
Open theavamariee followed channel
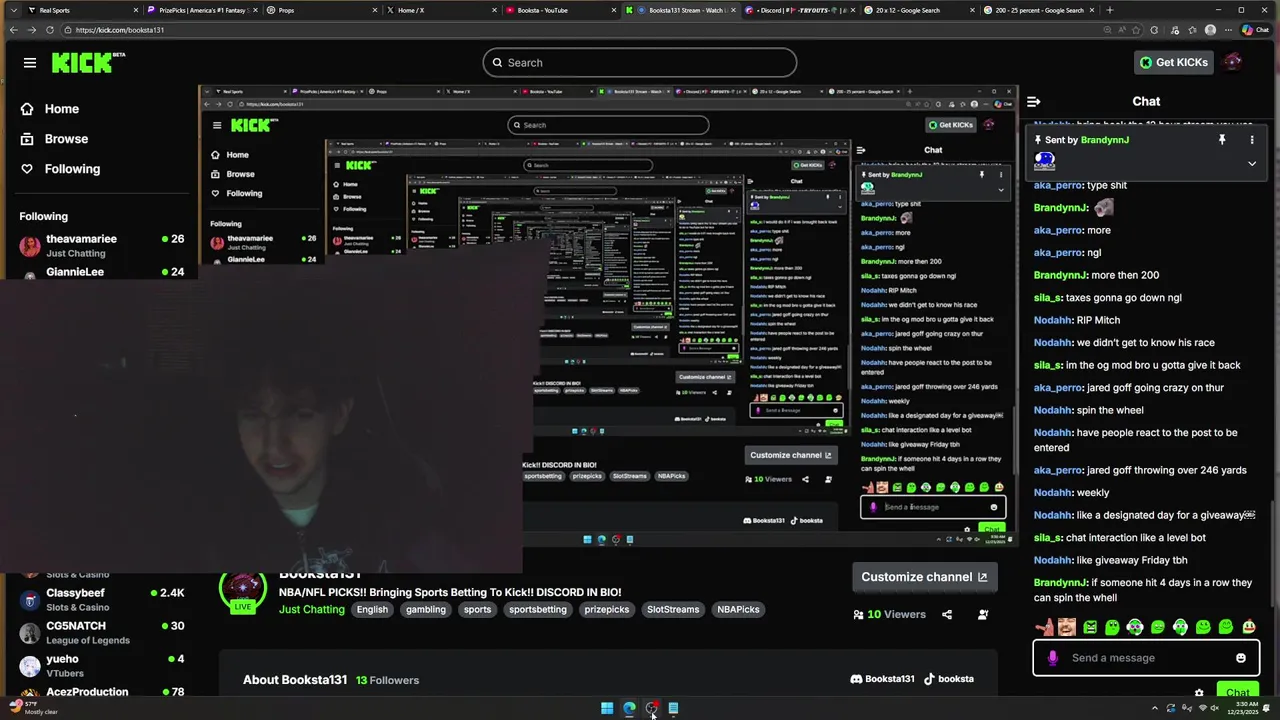pos(100,246)
